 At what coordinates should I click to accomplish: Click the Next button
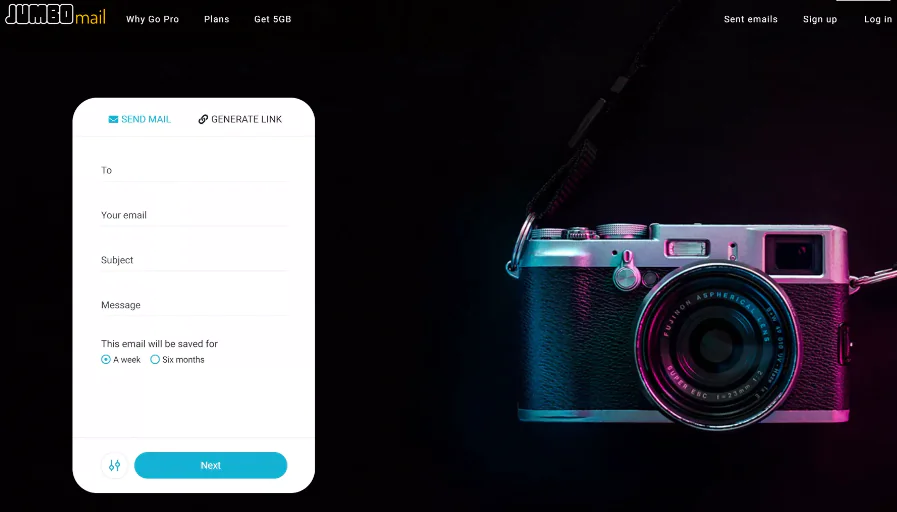tap(211, 466)
